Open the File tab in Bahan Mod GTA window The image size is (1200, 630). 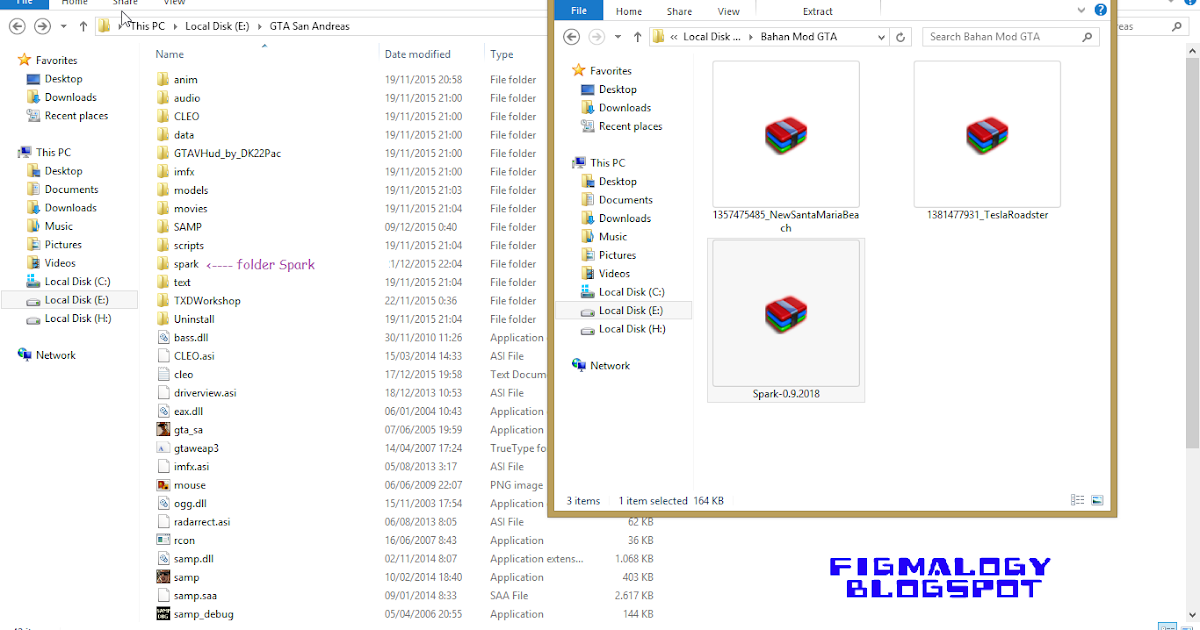pyautogui.click(x=579, y=11)
